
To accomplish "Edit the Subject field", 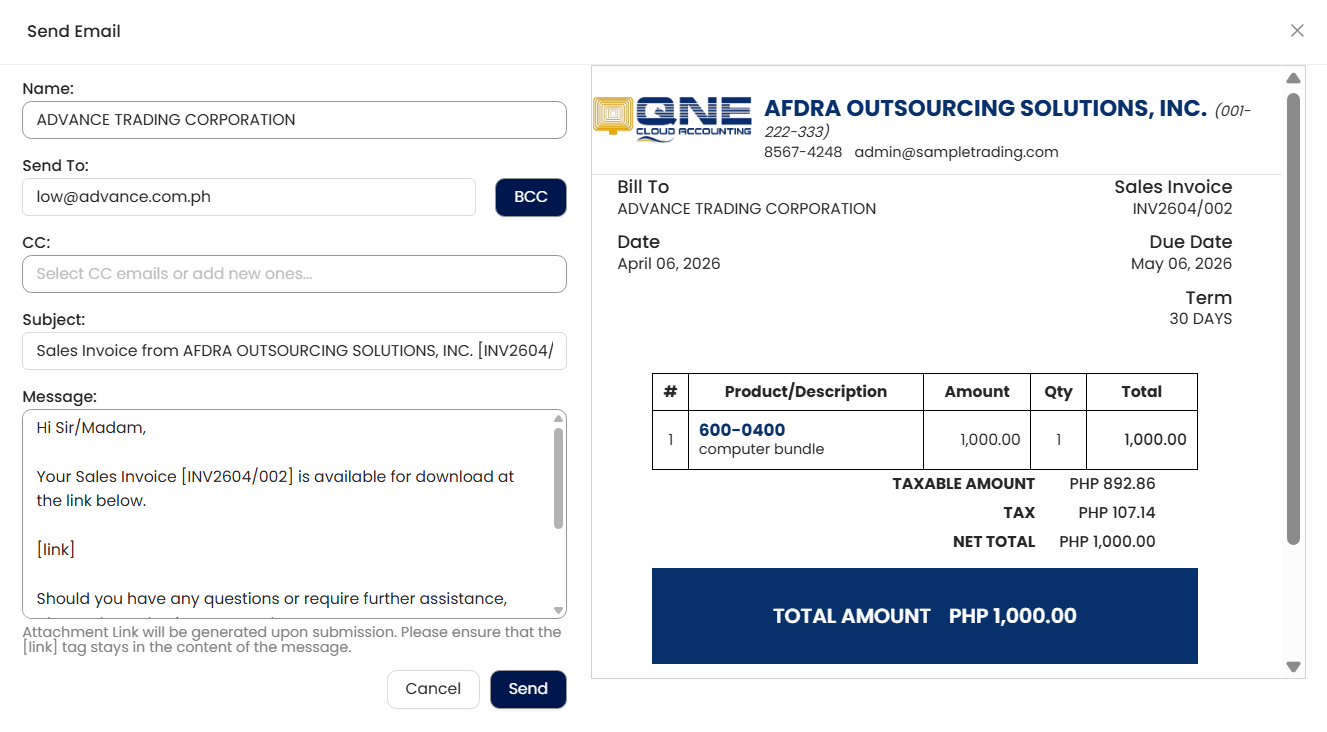I will coord(294,351).
